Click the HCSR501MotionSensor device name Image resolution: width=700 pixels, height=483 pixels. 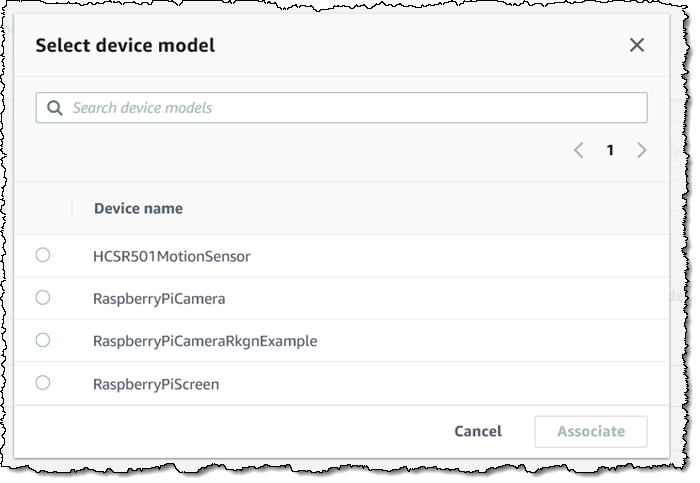click(x=171, y=256)
